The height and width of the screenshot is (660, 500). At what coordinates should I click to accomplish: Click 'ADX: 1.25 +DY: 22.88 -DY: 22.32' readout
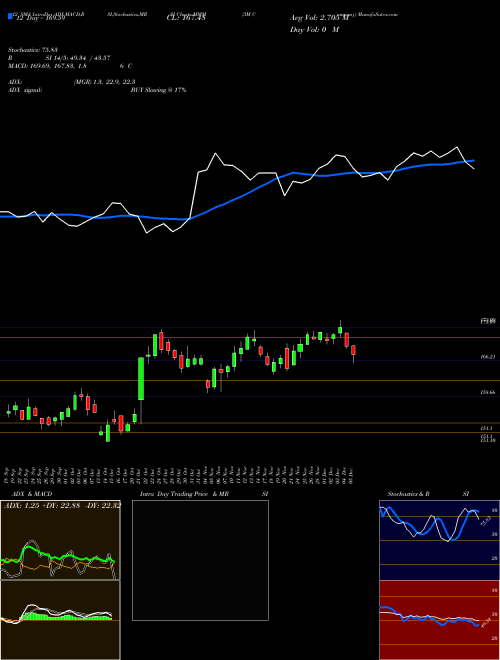pos(62,505)
